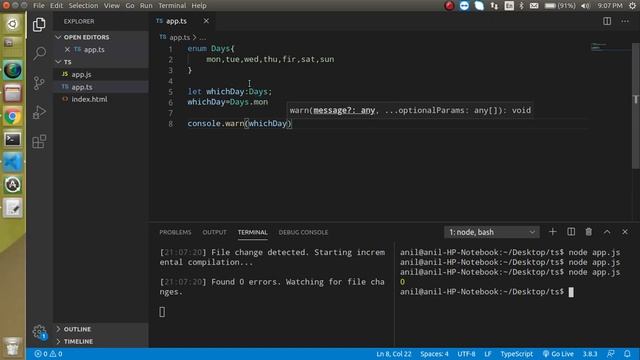The image size is (640, 360).
Task: Split the editor right
Action: (x=607, y=21)
